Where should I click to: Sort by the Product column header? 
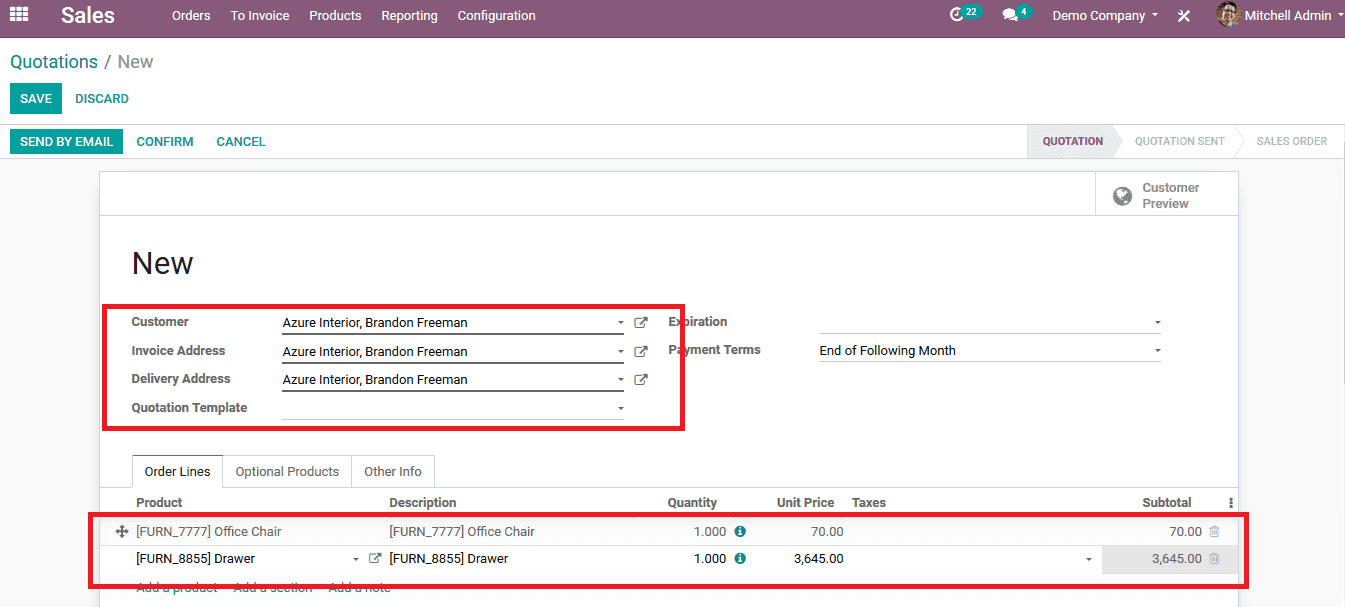[159, 503]
